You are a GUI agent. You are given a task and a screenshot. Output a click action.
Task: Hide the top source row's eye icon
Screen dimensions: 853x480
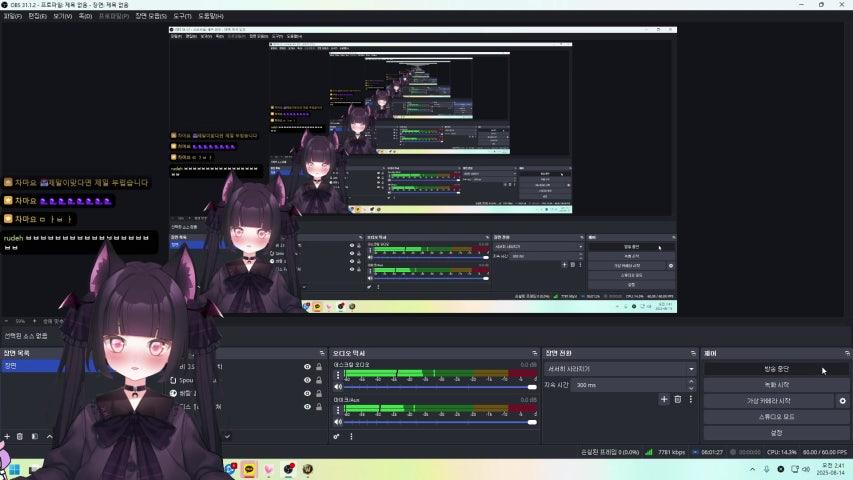[x=307, y=367]
